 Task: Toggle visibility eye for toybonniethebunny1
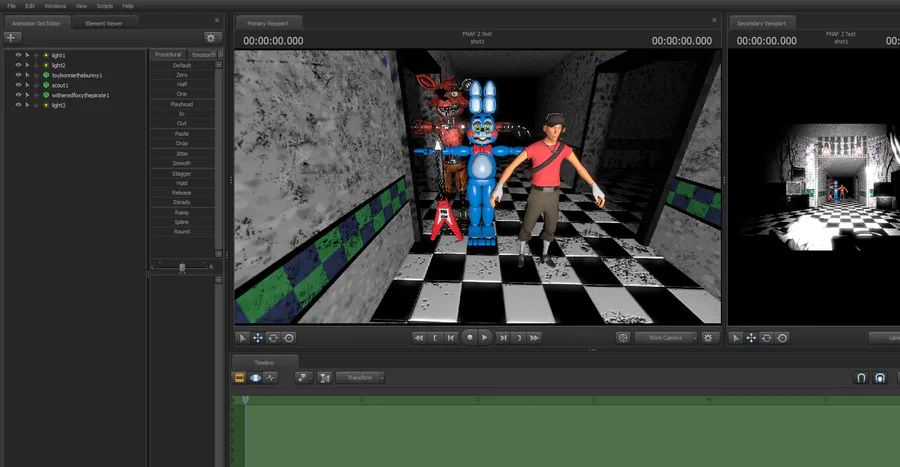(18, 75)
